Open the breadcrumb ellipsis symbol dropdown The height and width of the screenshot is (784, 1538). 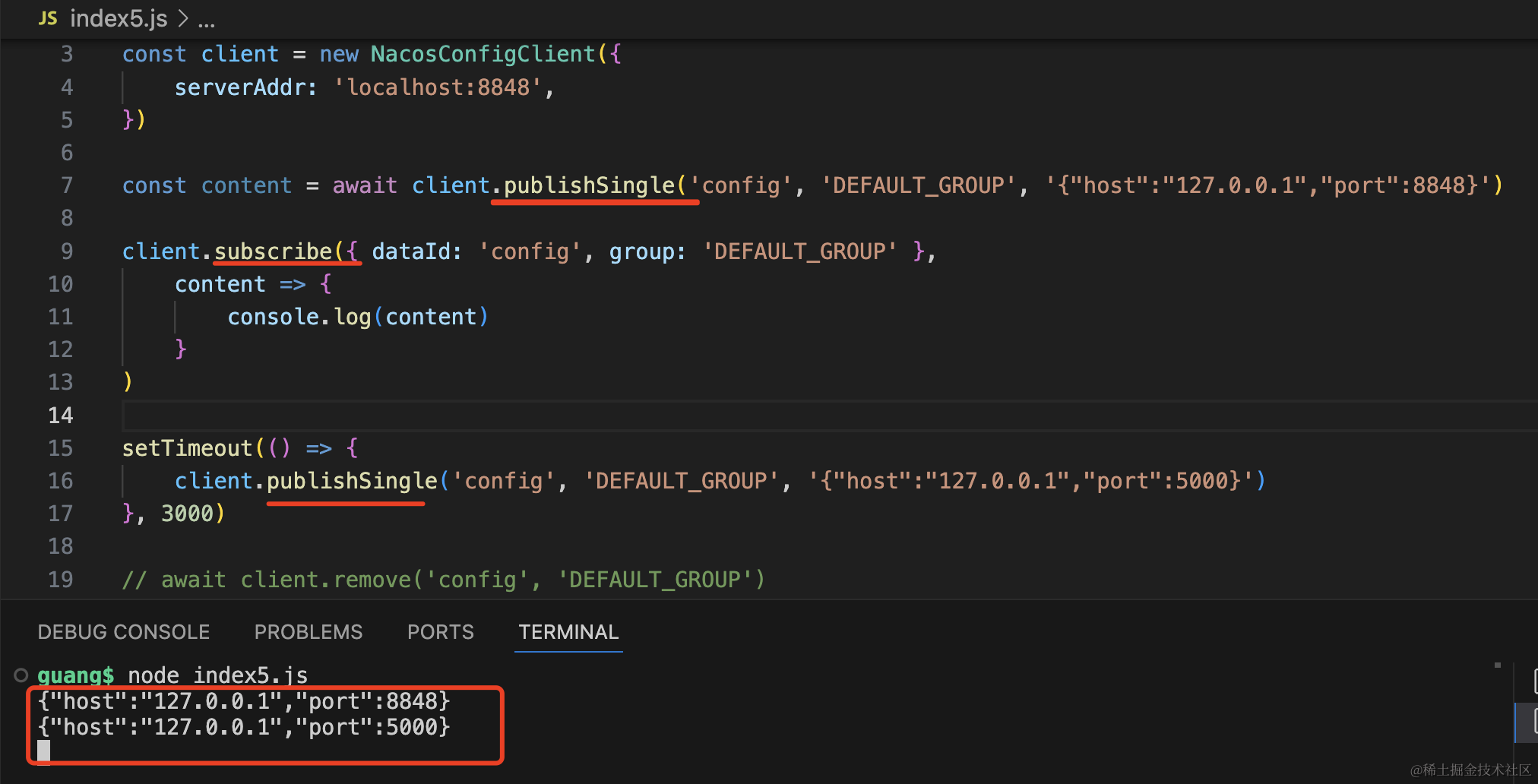pyautogui.click(x=206, y=20)
